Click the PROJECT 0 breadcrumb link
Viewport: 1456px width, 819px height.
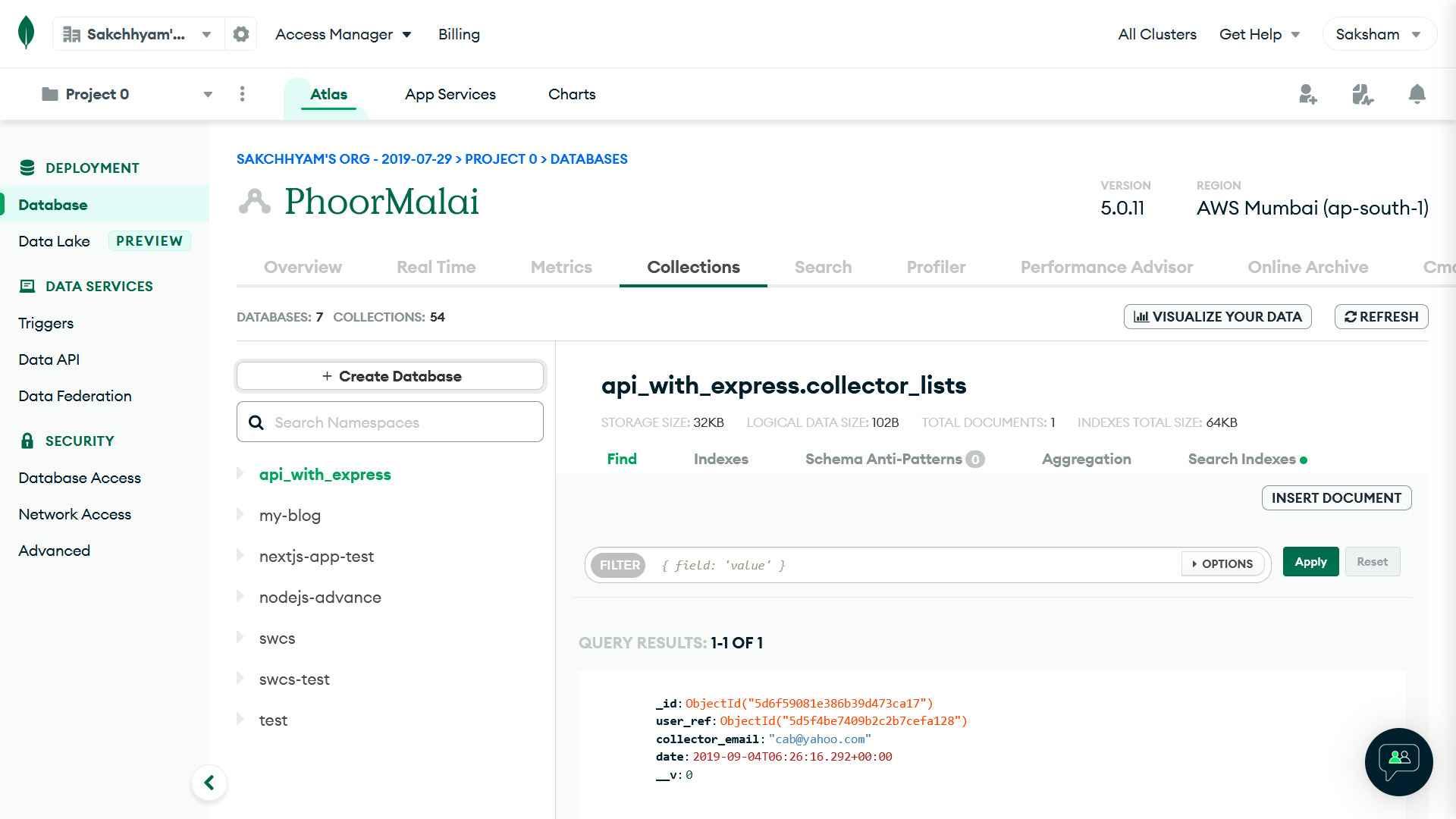(x=500, y=159)
